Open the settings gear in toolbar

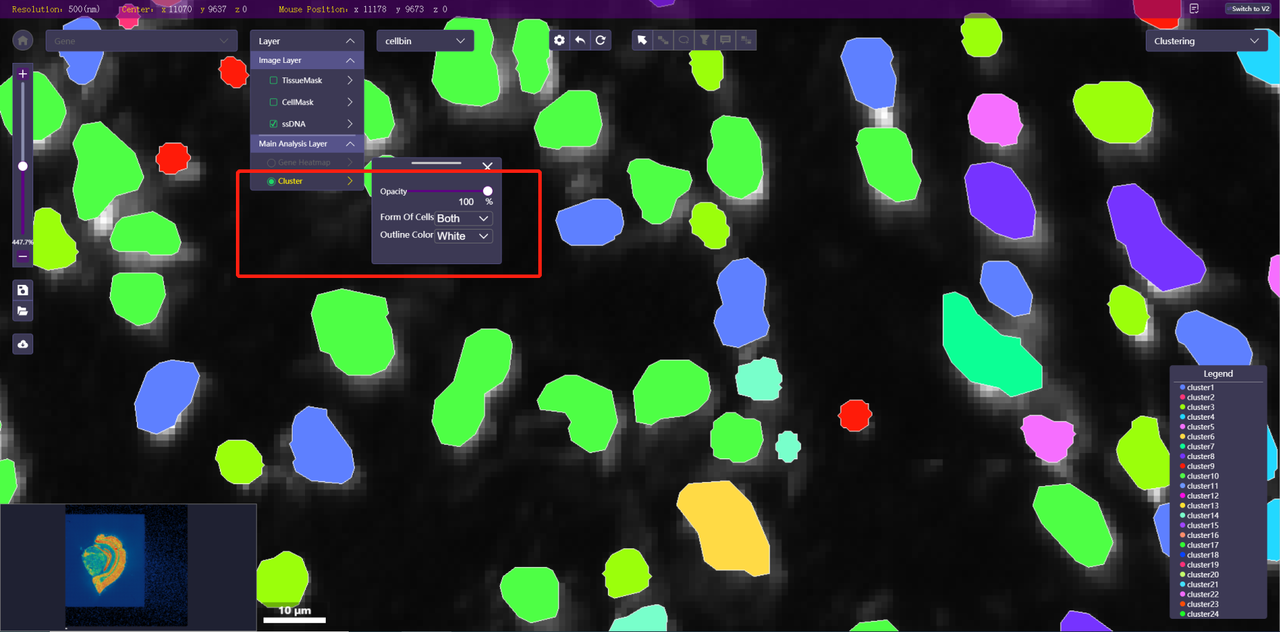tap(560, 40)
